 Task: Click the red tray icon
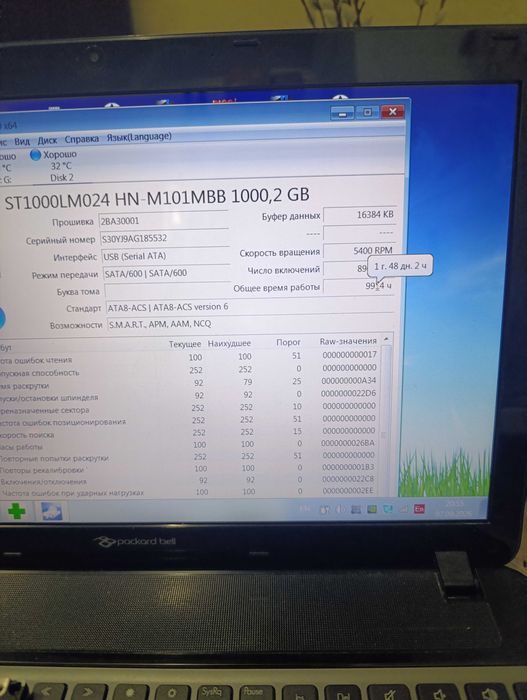(x=419, y=509)
